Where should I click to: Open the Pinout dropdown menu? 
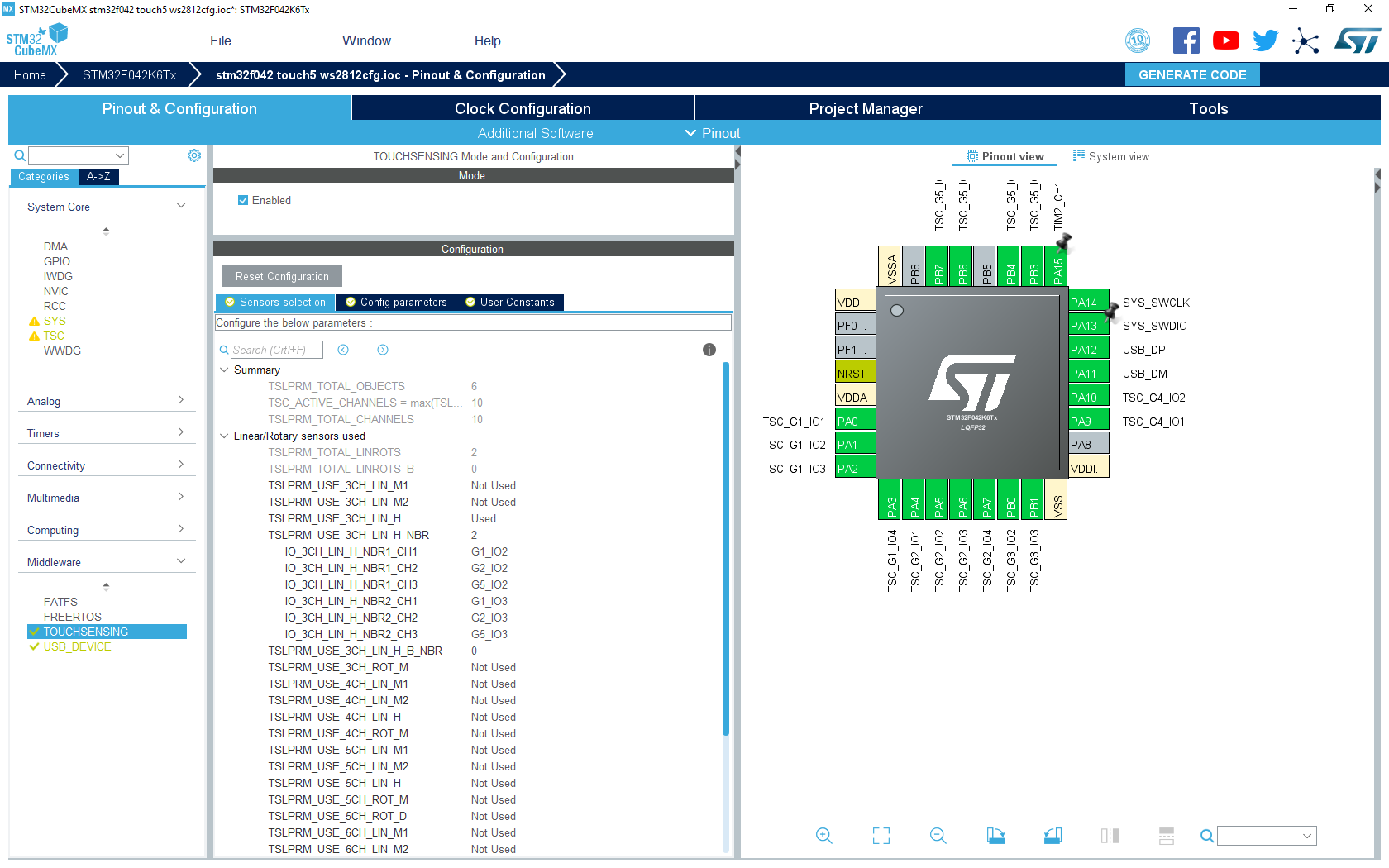pyautogui.click(x=713, y=133)
